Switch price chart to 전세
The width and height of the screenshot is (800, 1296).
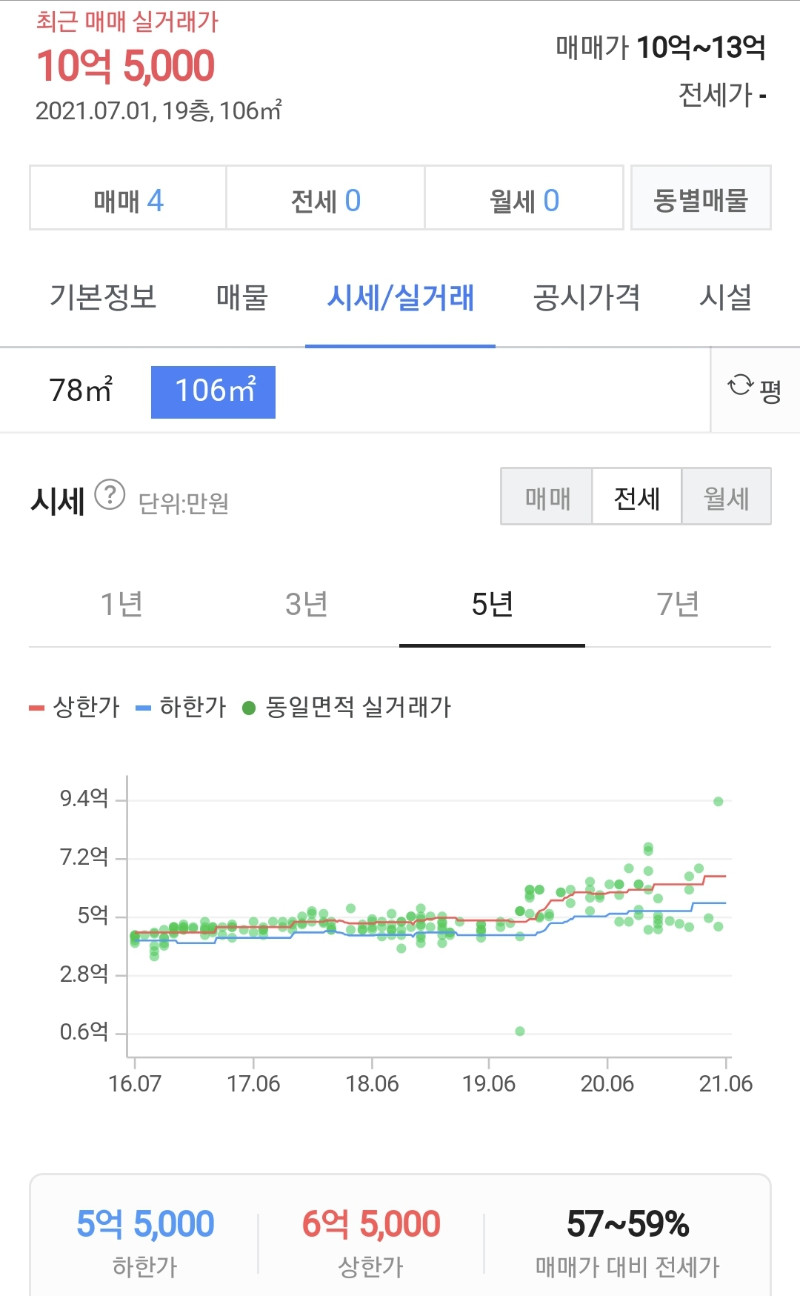tap(637, 497)
